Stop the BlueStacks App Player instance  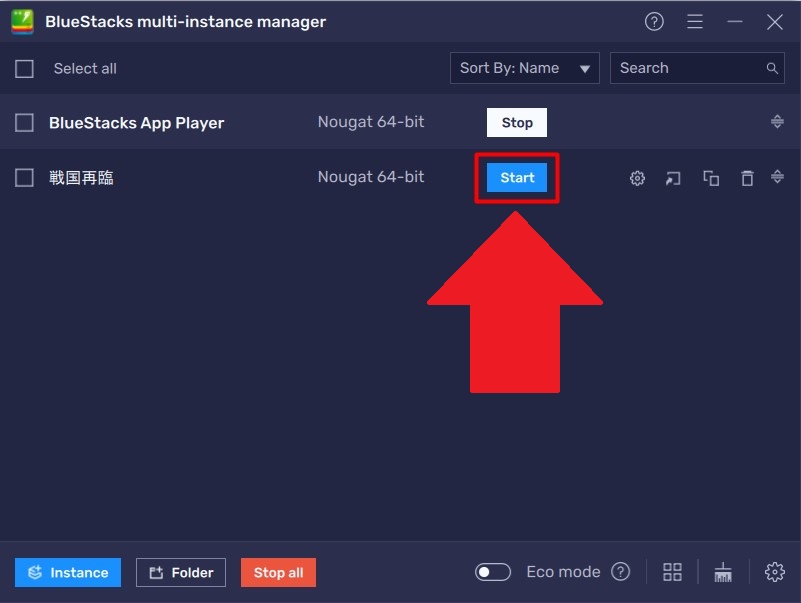click(516, 123)
